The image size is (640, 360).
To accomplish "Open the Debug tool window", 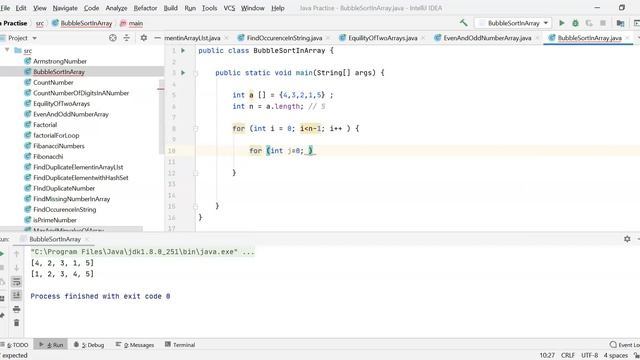I will (x=89, y=345).
